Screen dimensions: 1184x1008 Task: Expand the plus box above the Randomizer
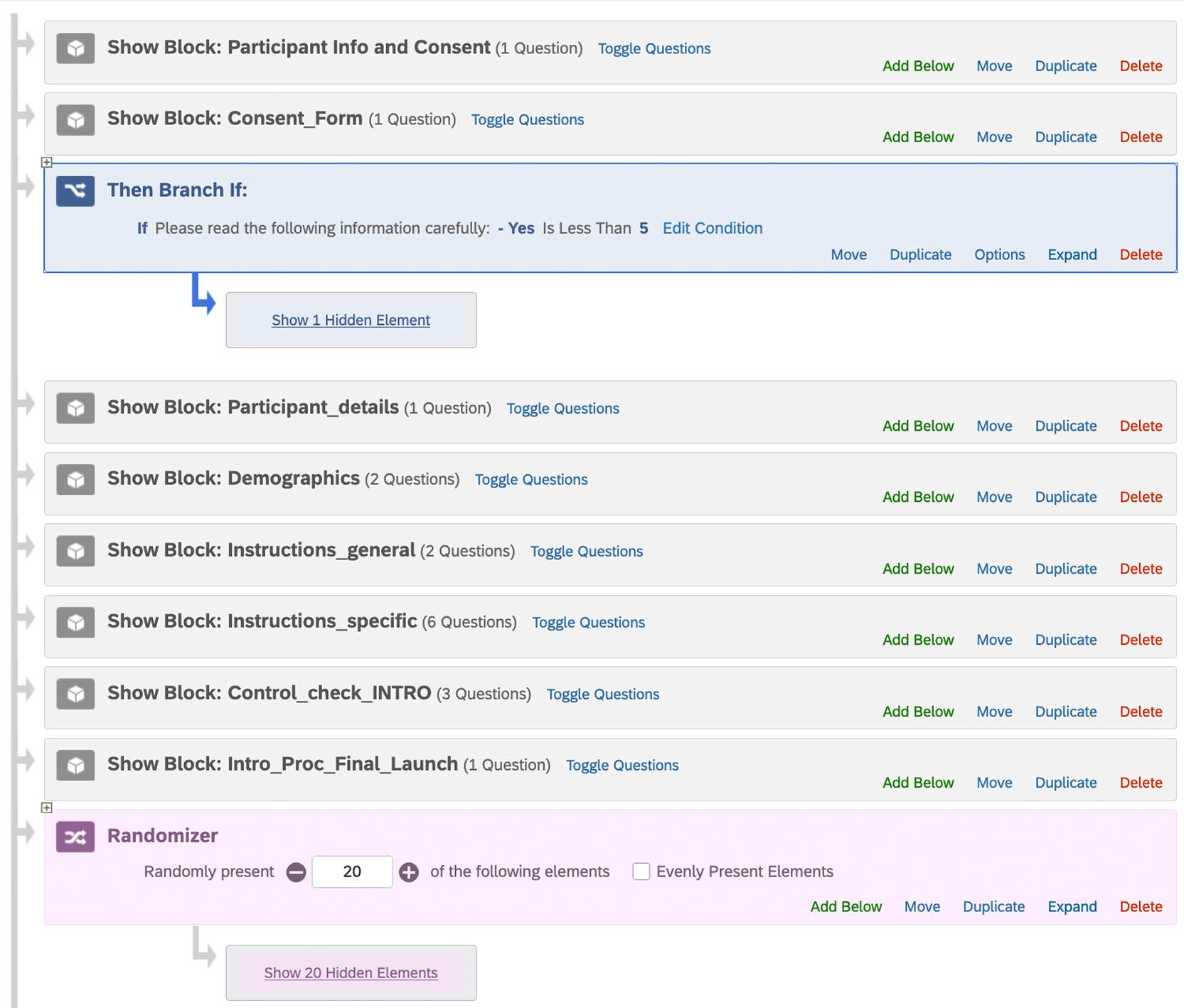point(47,808)
